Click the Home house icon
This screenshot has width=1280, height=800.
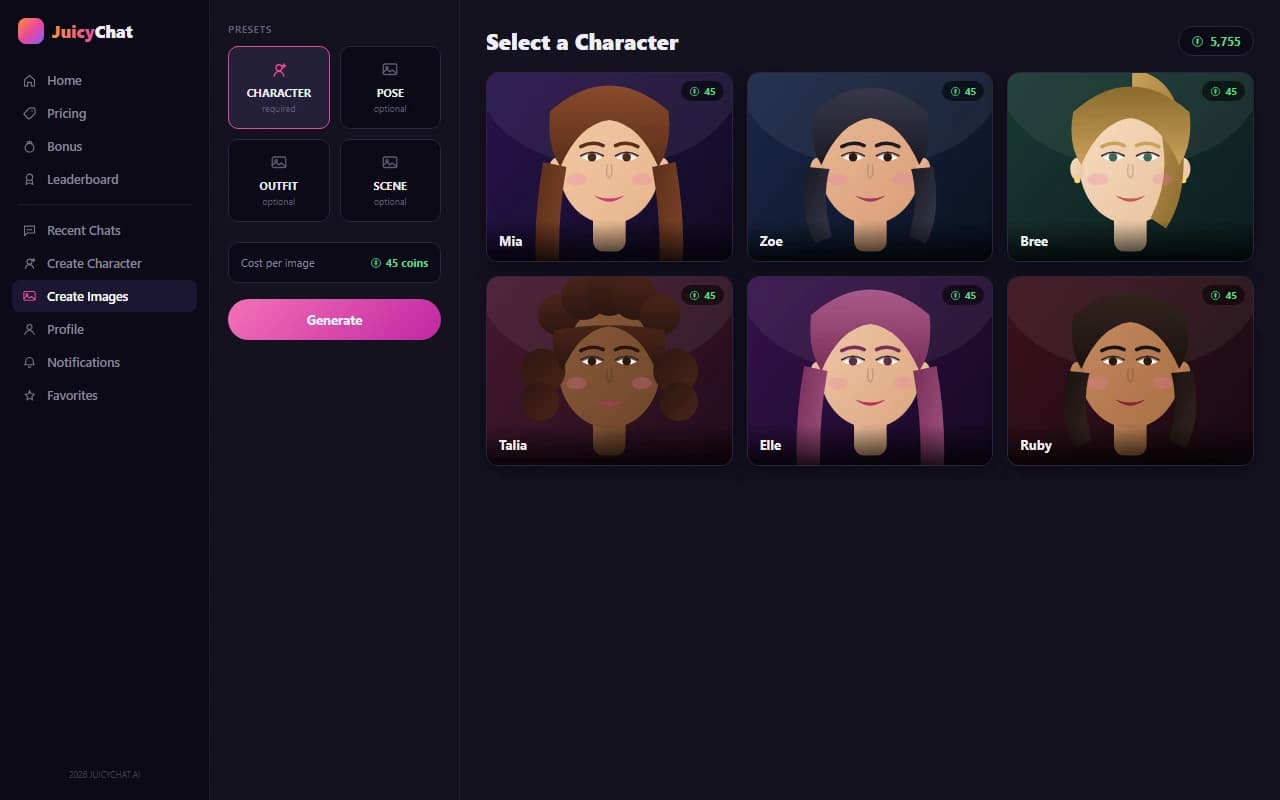(29, 81)
